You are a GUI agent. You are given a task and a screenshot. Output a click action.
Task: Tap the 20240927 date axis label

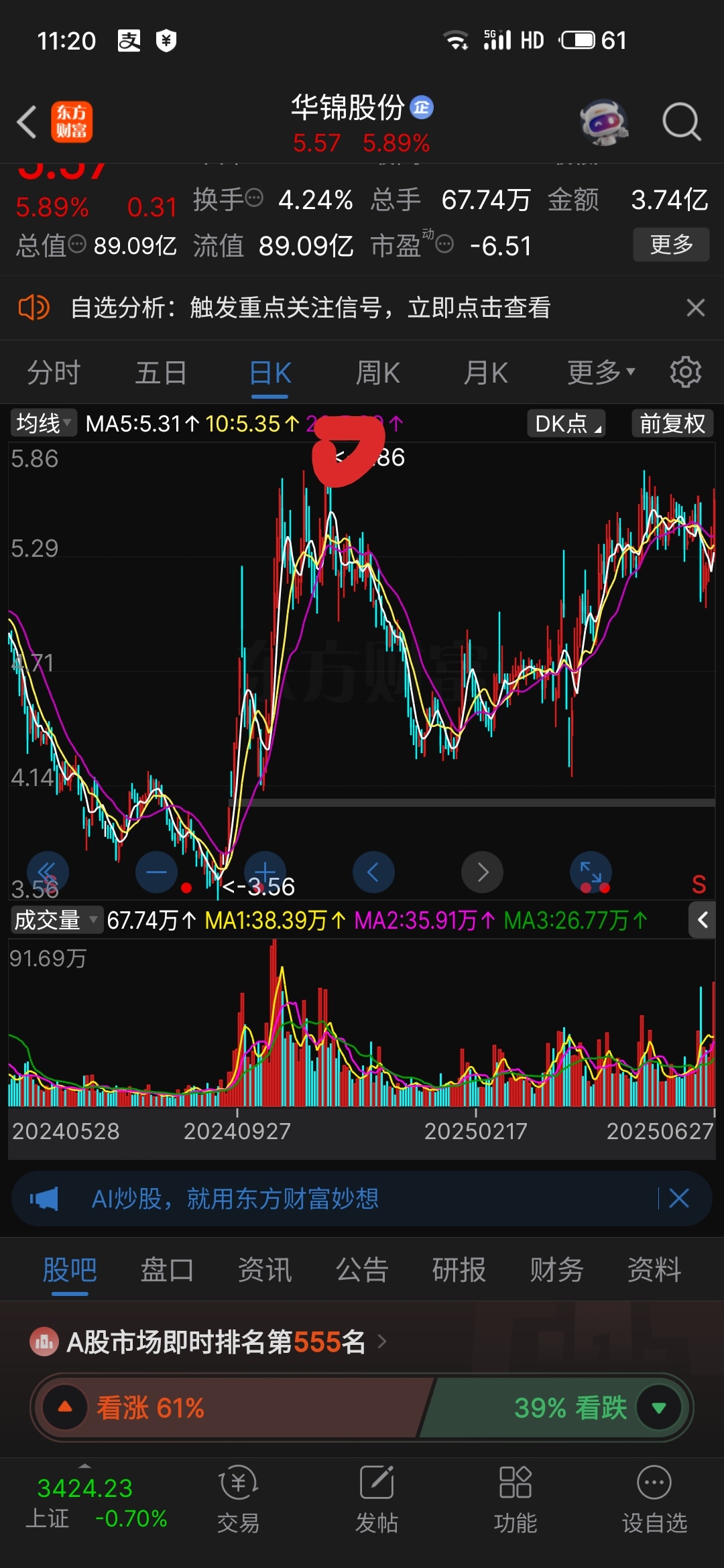pyautogui.click(x=237, y=1131)
